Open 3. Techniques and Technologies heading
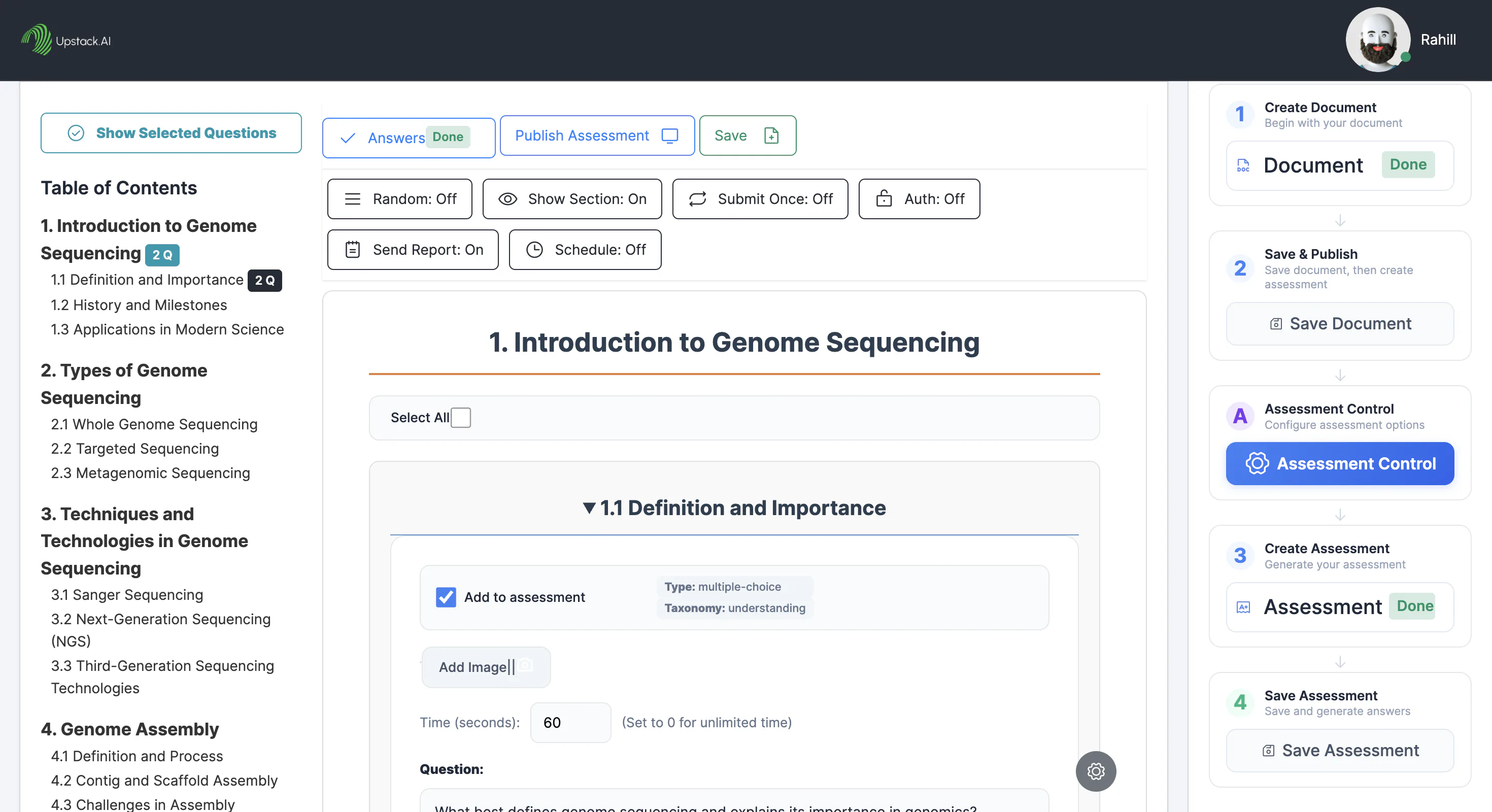This screenshot has width=1492, height=812. [x=145, y=540]
